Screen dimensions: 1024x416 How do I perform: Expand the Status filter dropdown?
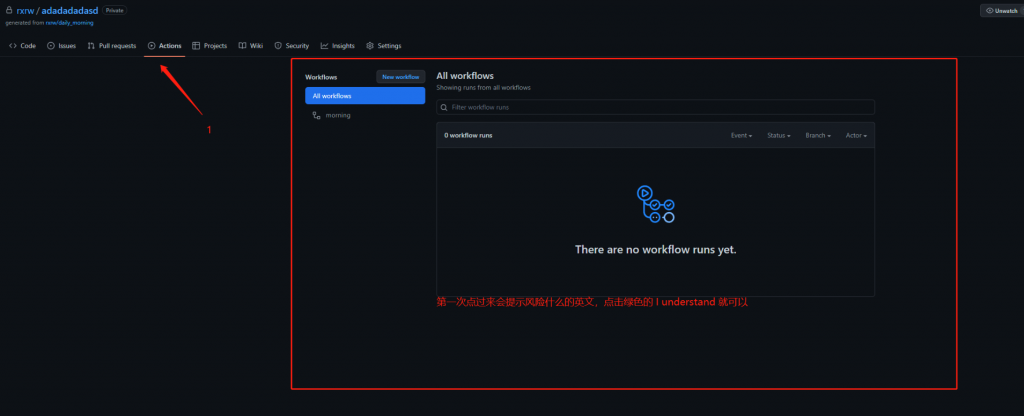pos(778,136)
